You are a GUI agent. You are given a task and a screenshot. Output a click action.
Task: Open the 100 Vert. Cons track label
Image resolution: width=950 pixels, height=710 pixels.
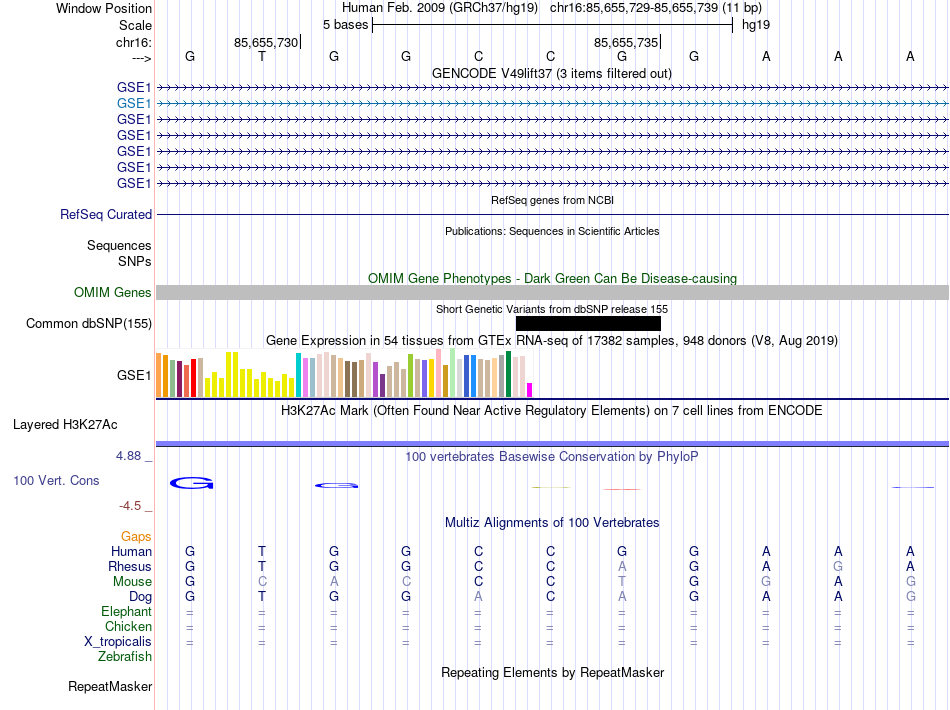coord(56,480)
